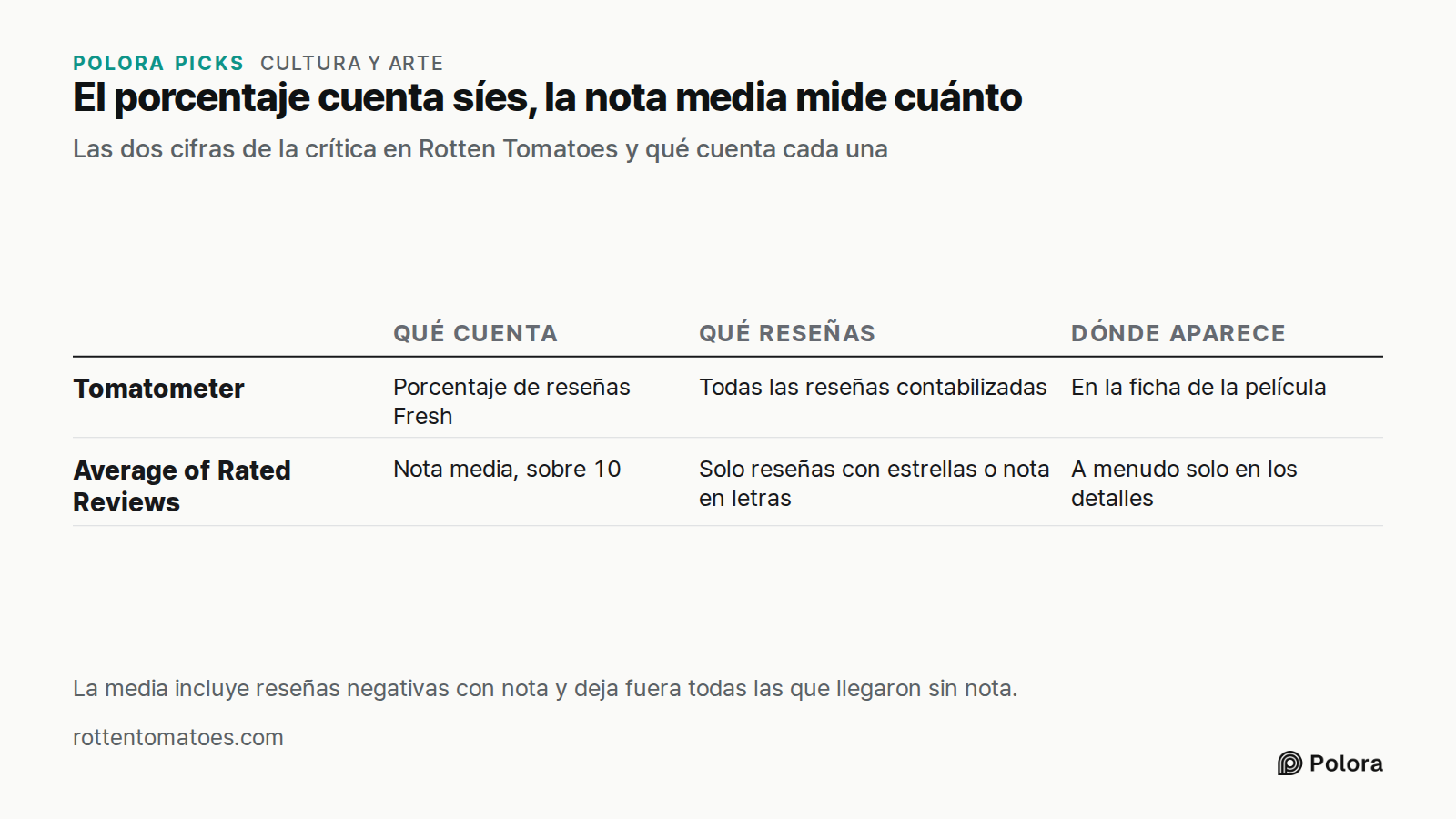Viewport: 1456px width, 819px height.
Task: Click the footnote 'La media incluye reseñas negativas'
Action: coord(545,689)
